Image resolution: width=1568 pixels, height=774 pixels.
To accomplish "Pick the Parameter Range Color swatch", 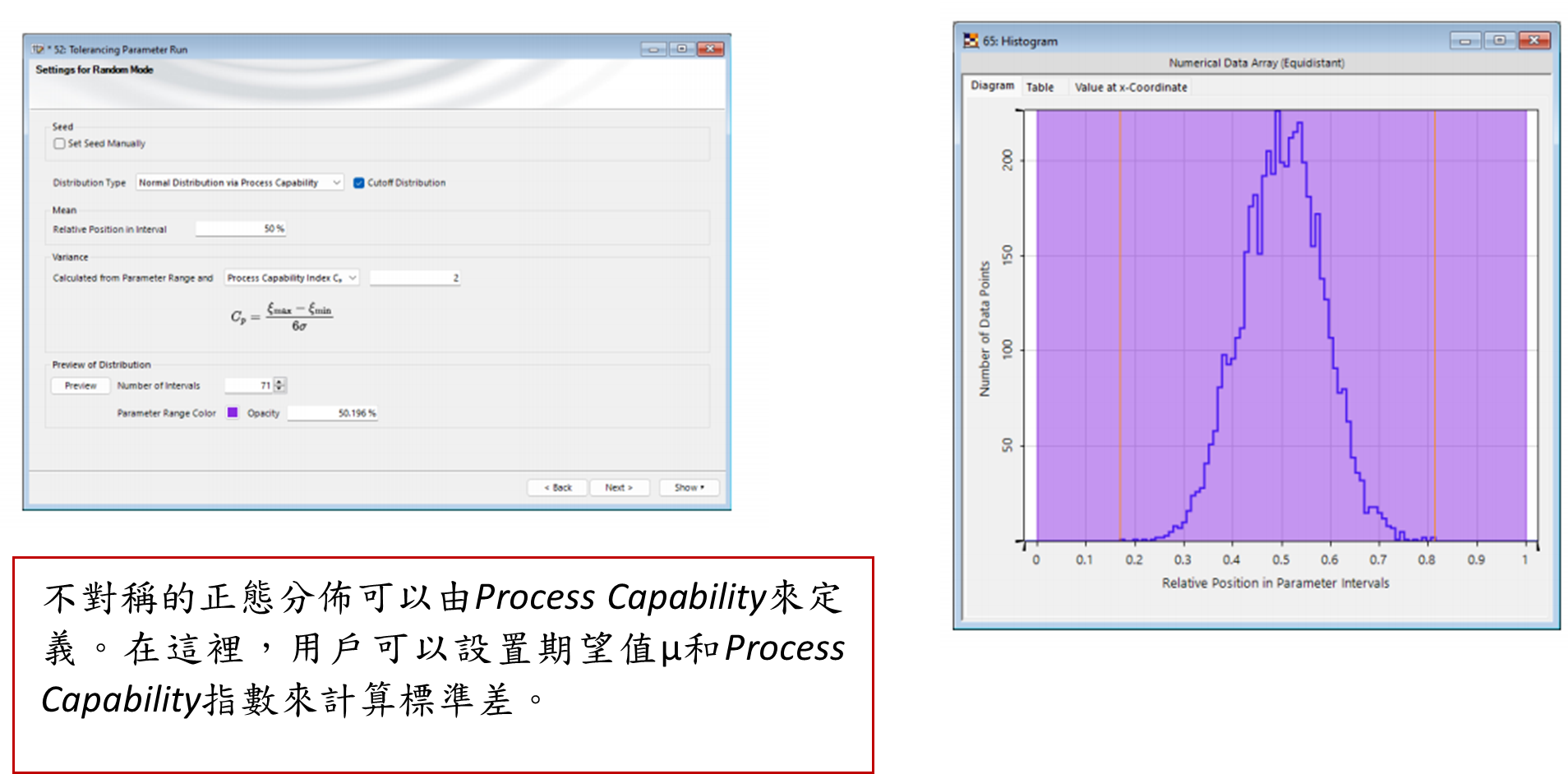I will [x=233, y=412].
